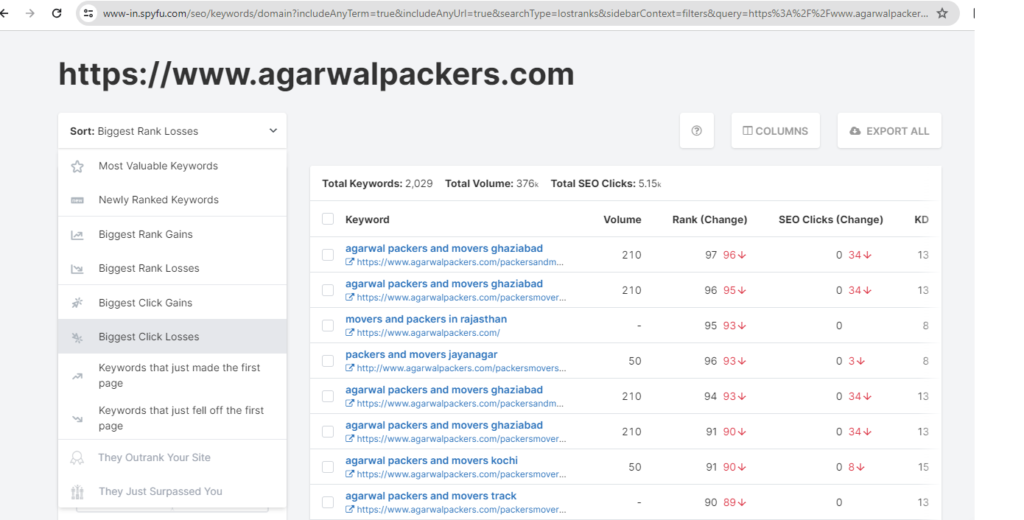Click the chart icon beside Biggest Rank Gains
The image size is (1024, 520).
(77, 235)
